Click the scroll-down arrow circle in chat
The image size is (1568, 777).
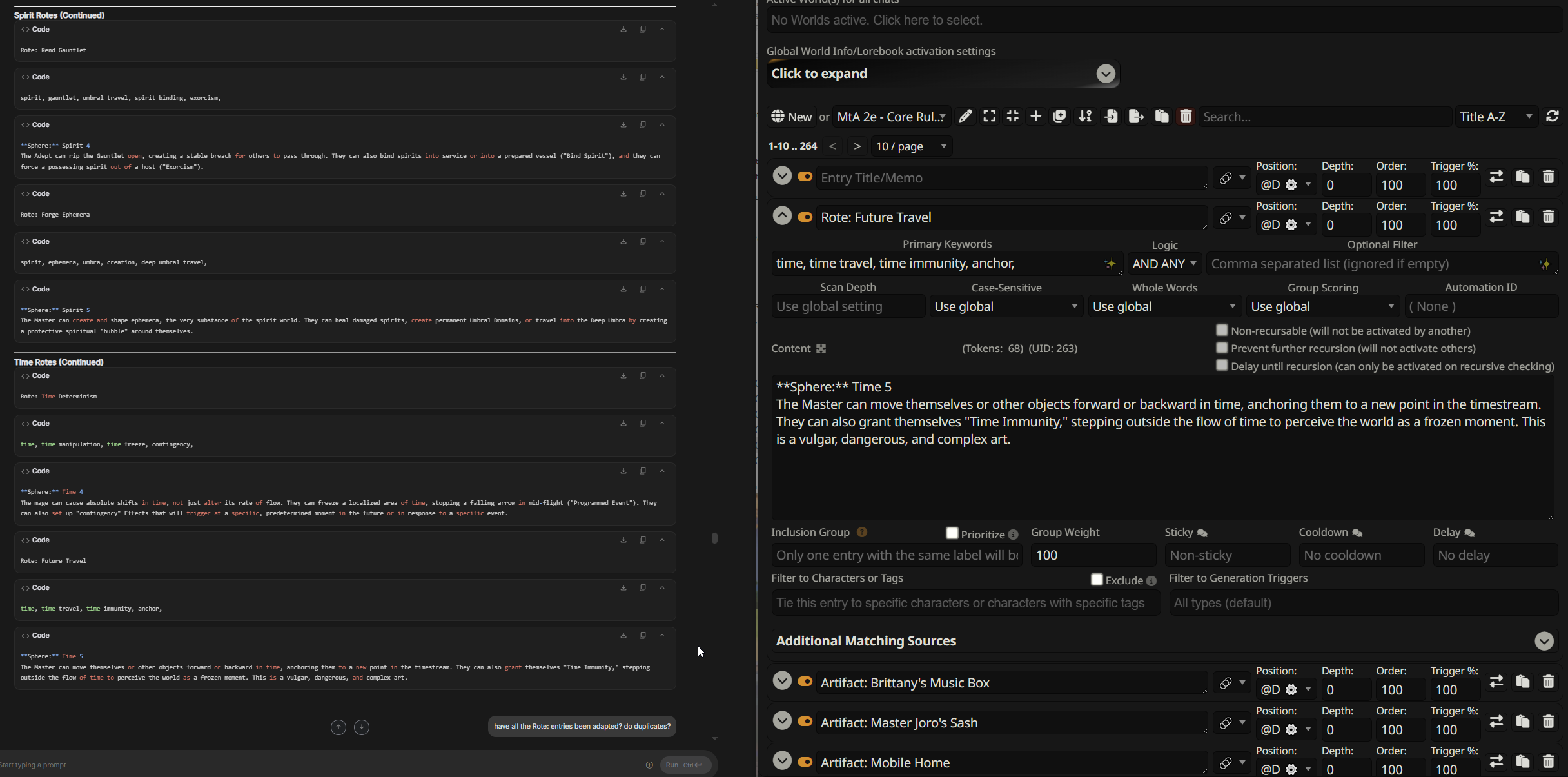point(362,727)
